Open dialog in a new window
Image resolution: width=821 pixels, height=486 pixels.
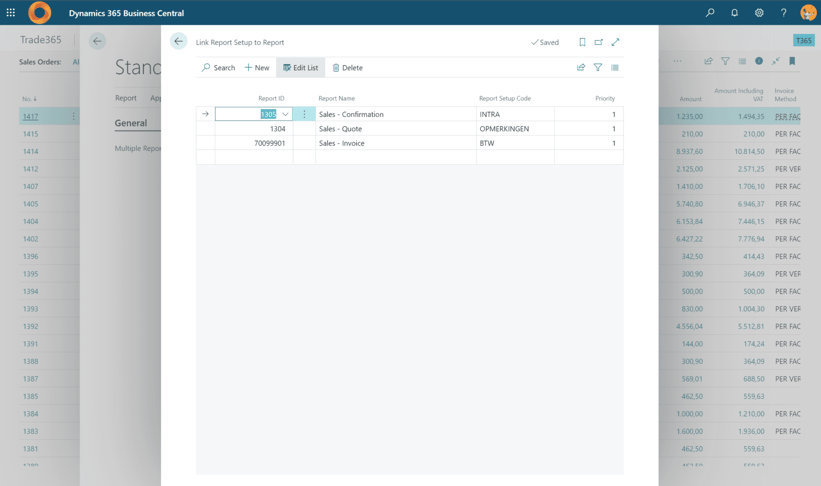598,42
